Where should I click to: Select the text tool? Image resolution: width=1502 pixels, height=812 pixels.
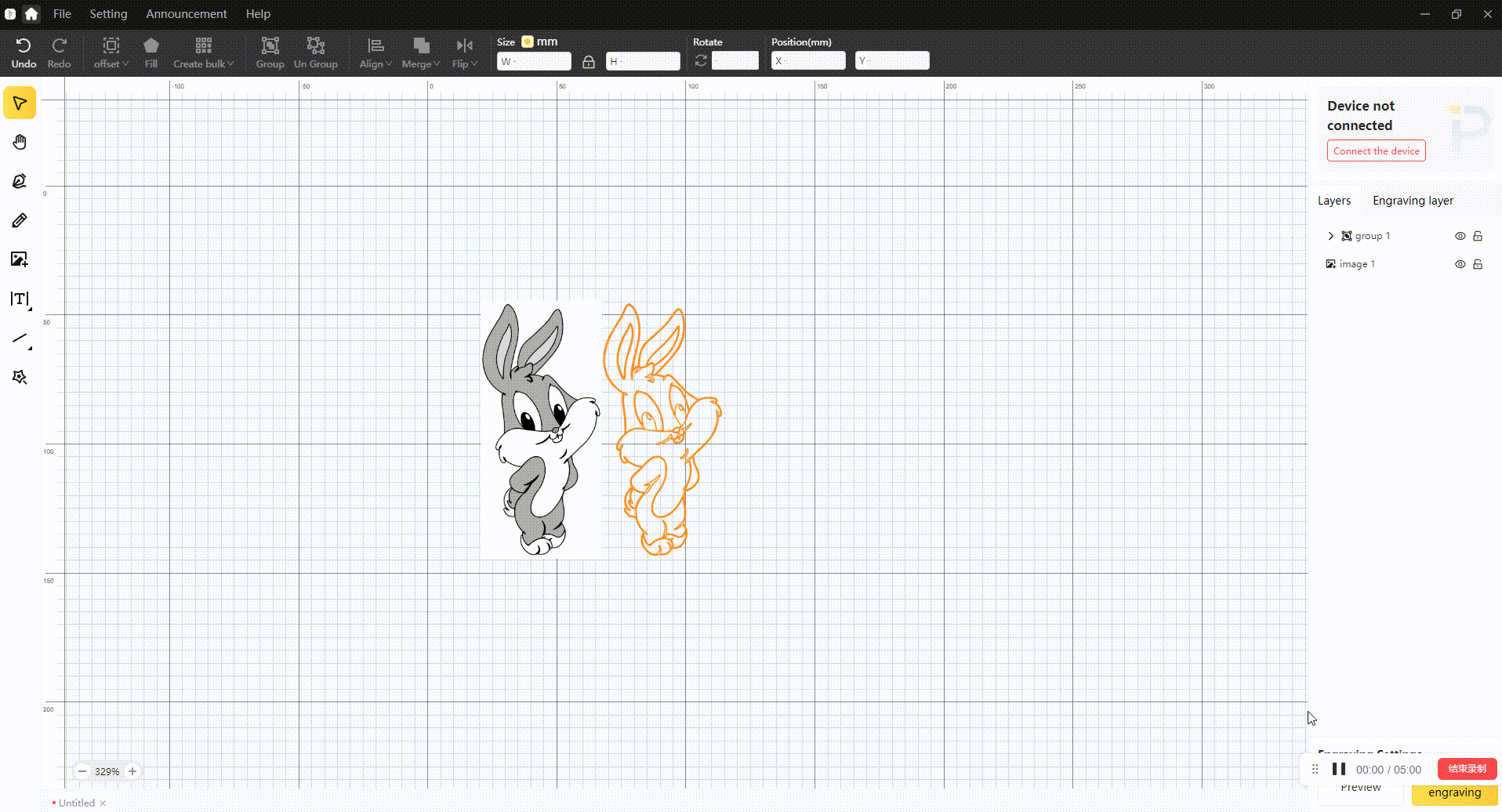coord(20,299)
